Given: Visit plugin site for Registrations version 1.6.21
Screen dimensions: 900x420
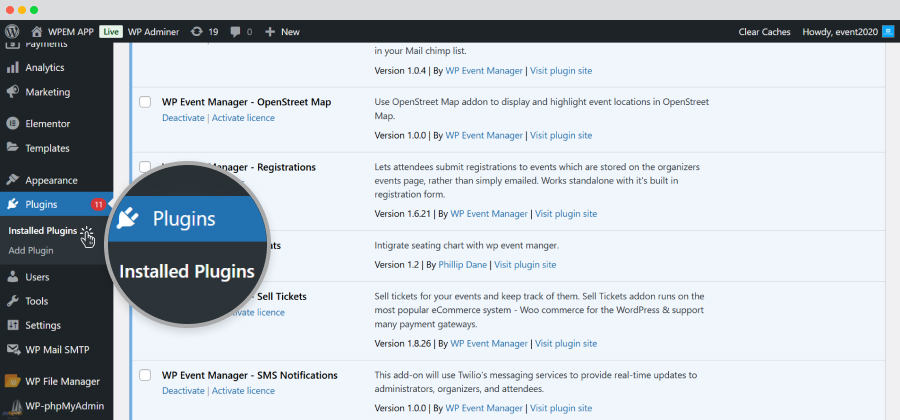Looking at the screenshot, I should pyautogui.click(x=566, y=213).
